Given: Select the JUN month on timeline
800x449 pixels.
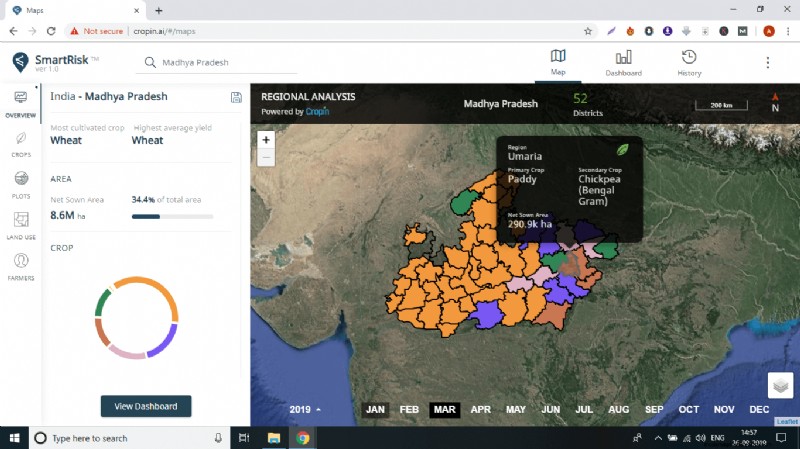Looking at the screenshot, I should 550,410.
